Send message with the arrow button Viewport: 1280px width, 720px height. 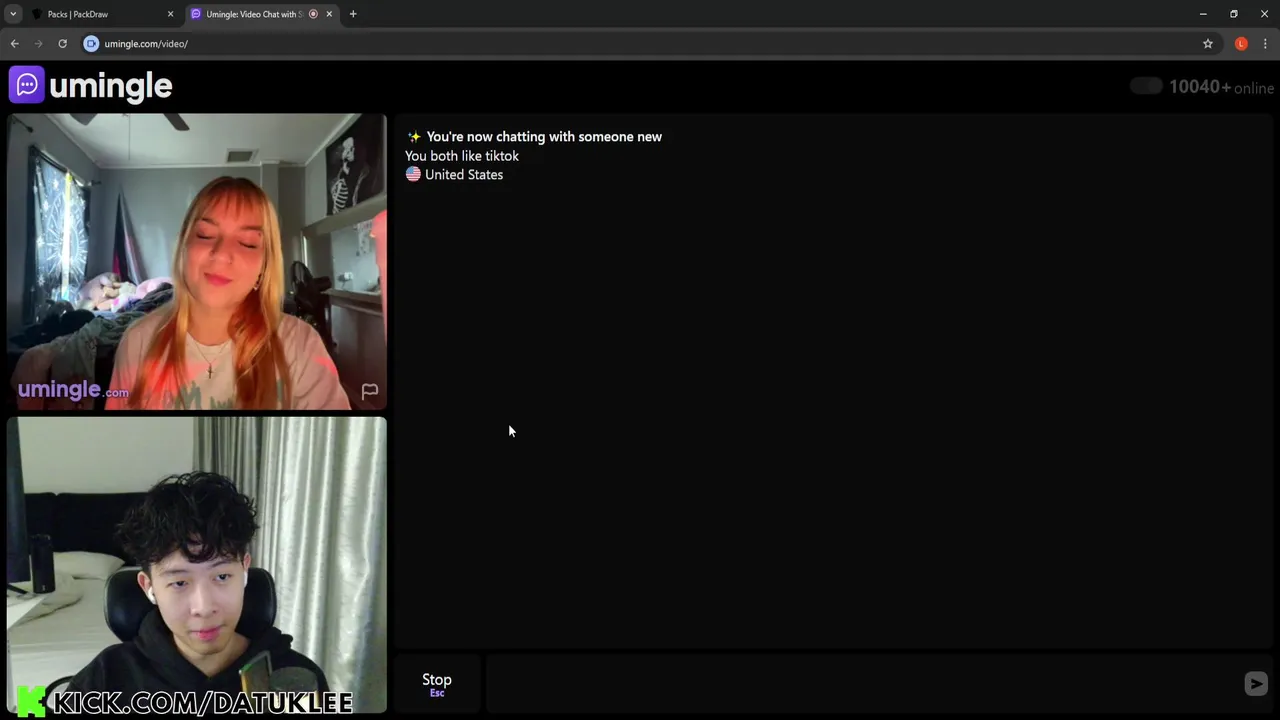point(1256,684)
